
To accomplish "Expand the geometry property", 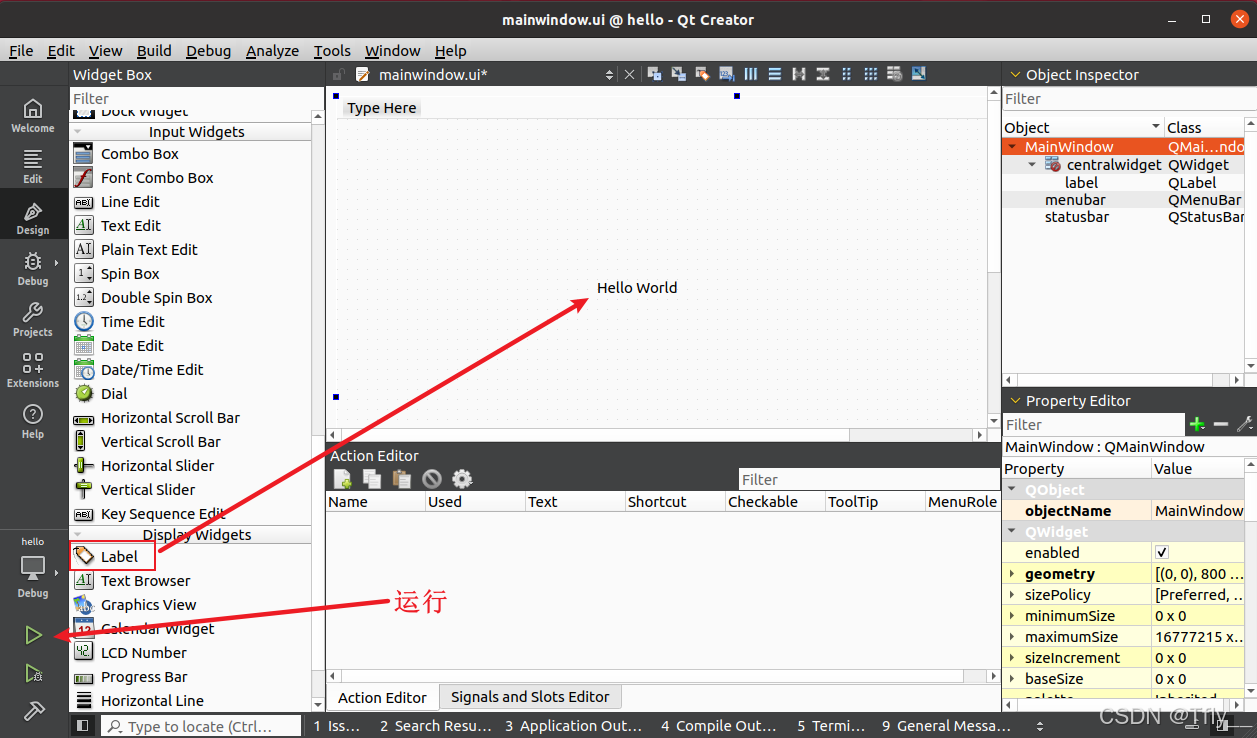I will pos(1012,574).
